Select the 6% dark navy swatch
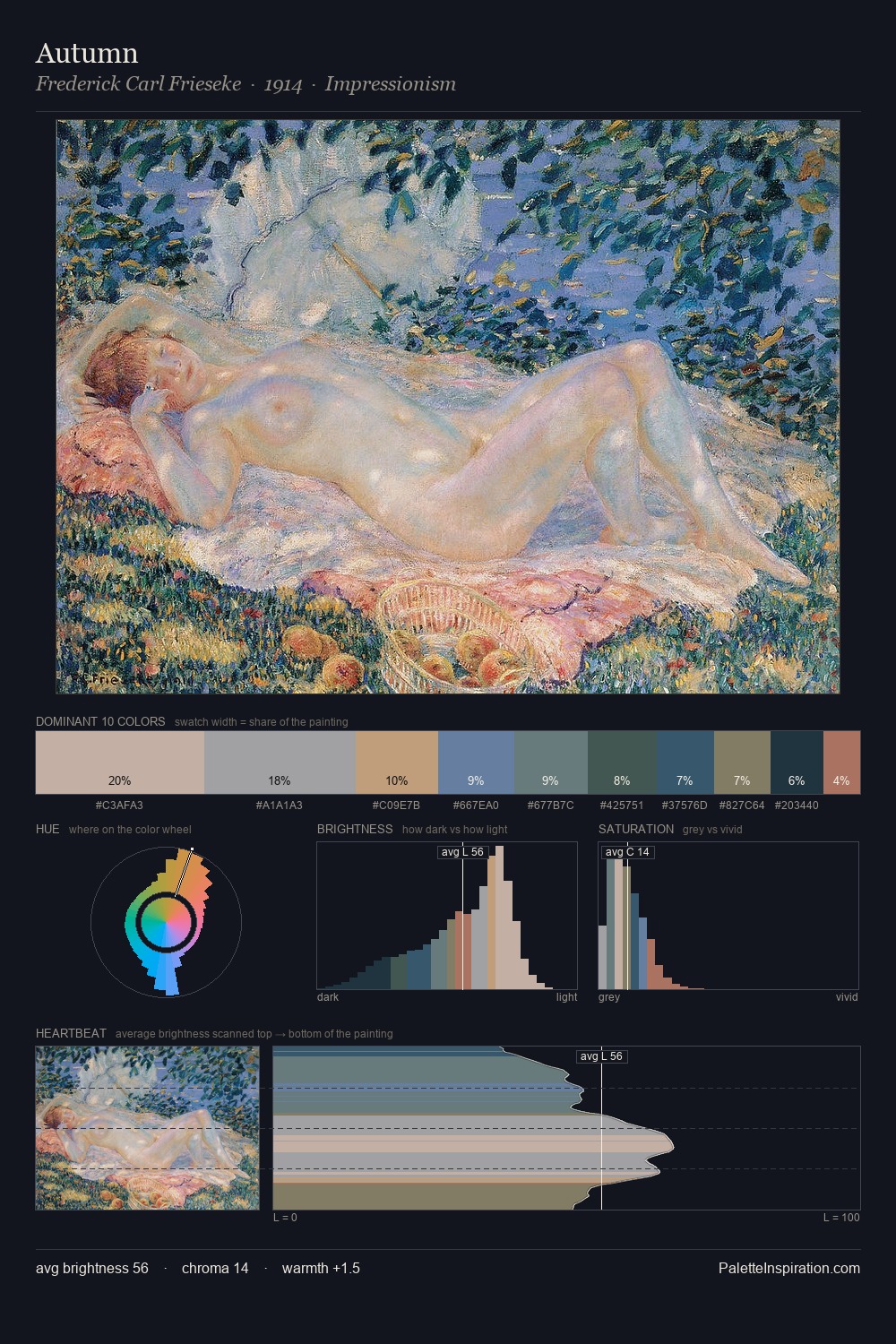The height and width of the screenshot is (1344, 896). pyautogui.click(x=797, y=762)
